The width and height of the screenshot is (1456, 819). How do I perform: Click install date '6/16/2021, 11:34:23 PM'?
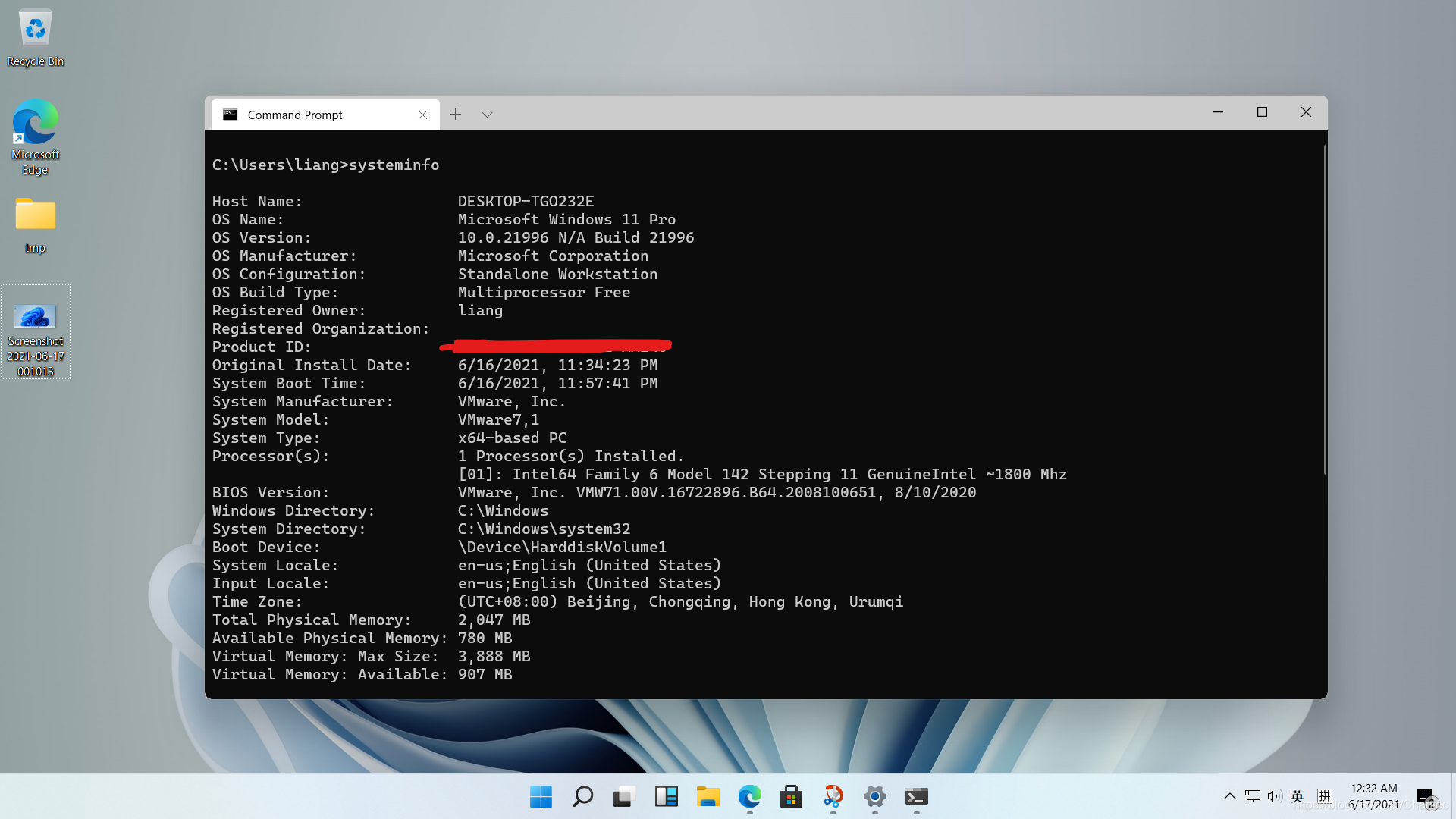pos(557,365)
